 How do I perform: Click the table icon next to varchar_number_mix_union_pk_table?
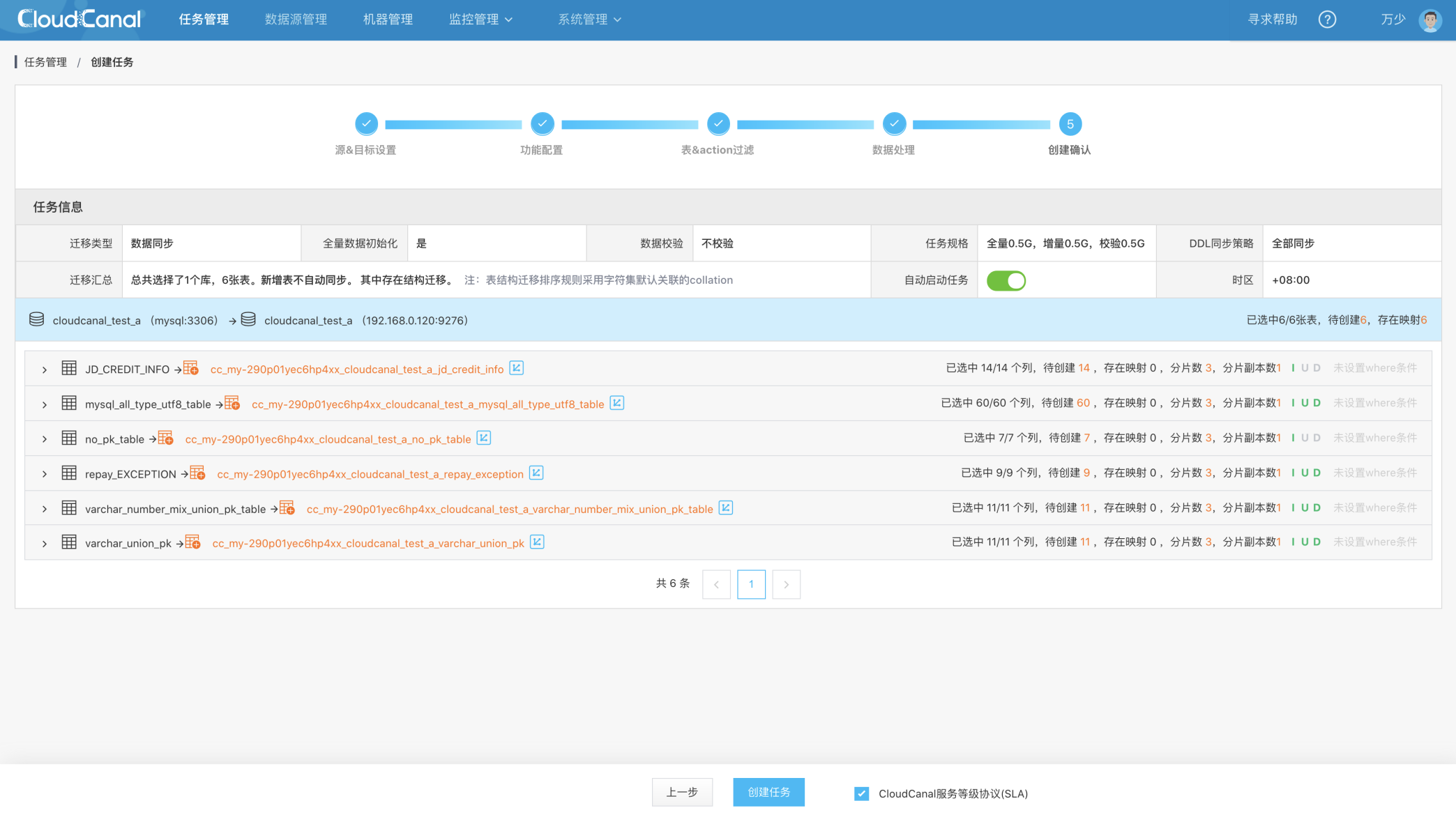pyautogui.click(x=69, y=507)
